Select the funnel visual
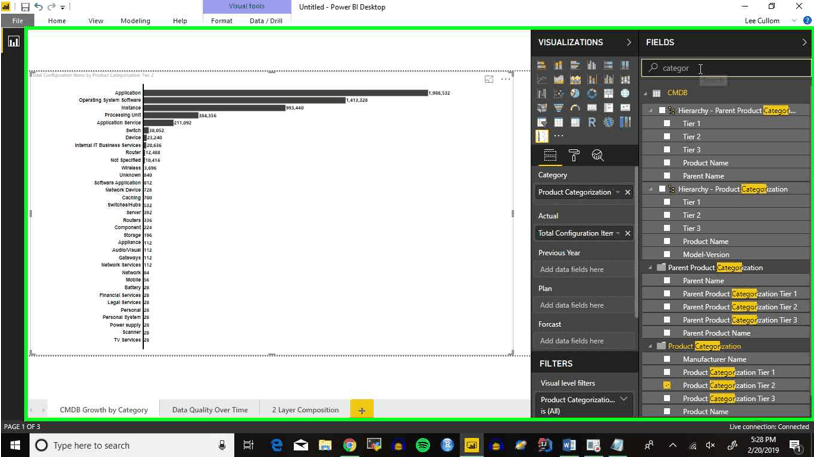 (x=558, y=107)
